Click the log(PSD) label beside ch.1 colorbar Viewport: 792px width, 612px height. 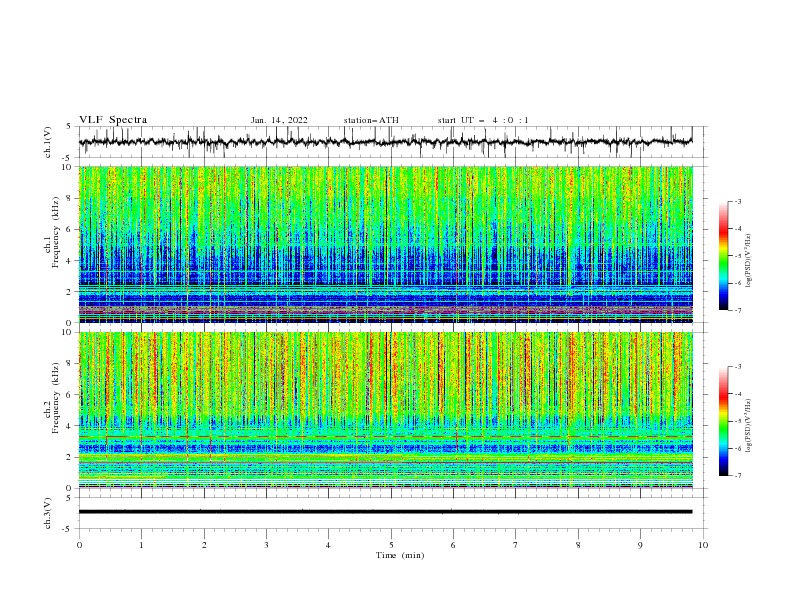point(748,261)
